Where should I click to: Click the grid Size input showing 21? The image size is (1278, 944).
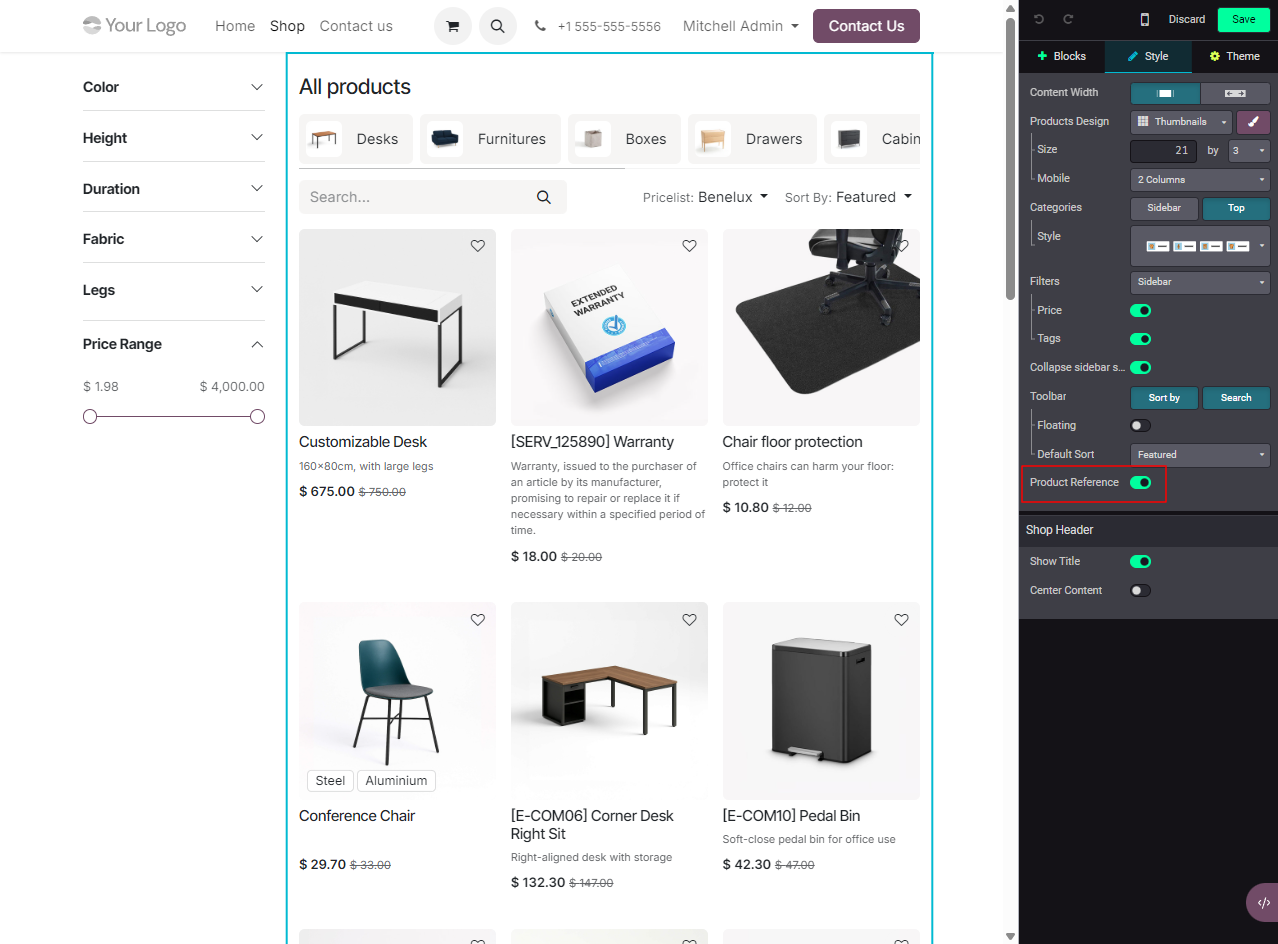[x=1163, y=151]
